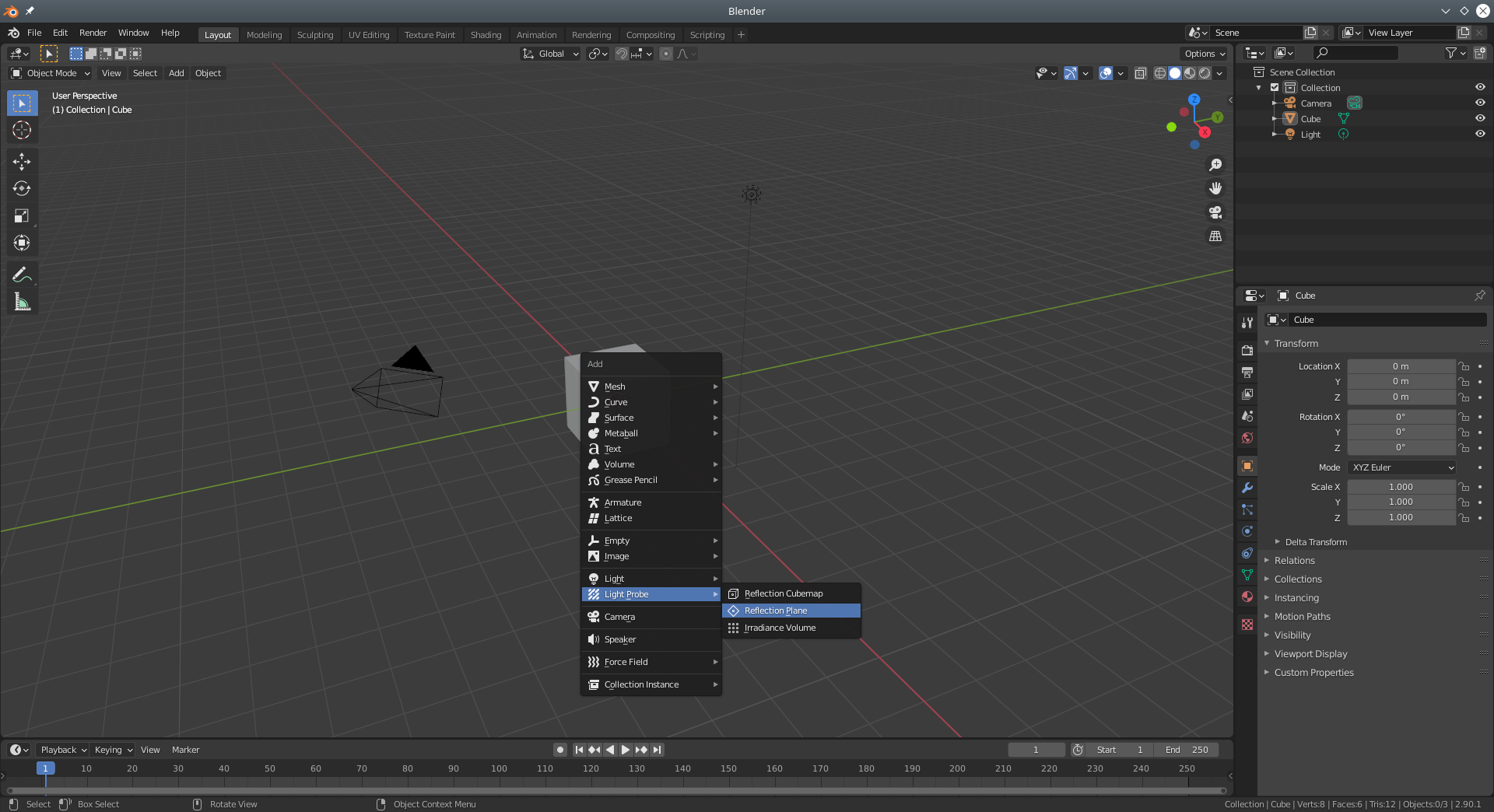Expand the Delta Transform panel
The image size is (1494, 812).
point(1316,542)
